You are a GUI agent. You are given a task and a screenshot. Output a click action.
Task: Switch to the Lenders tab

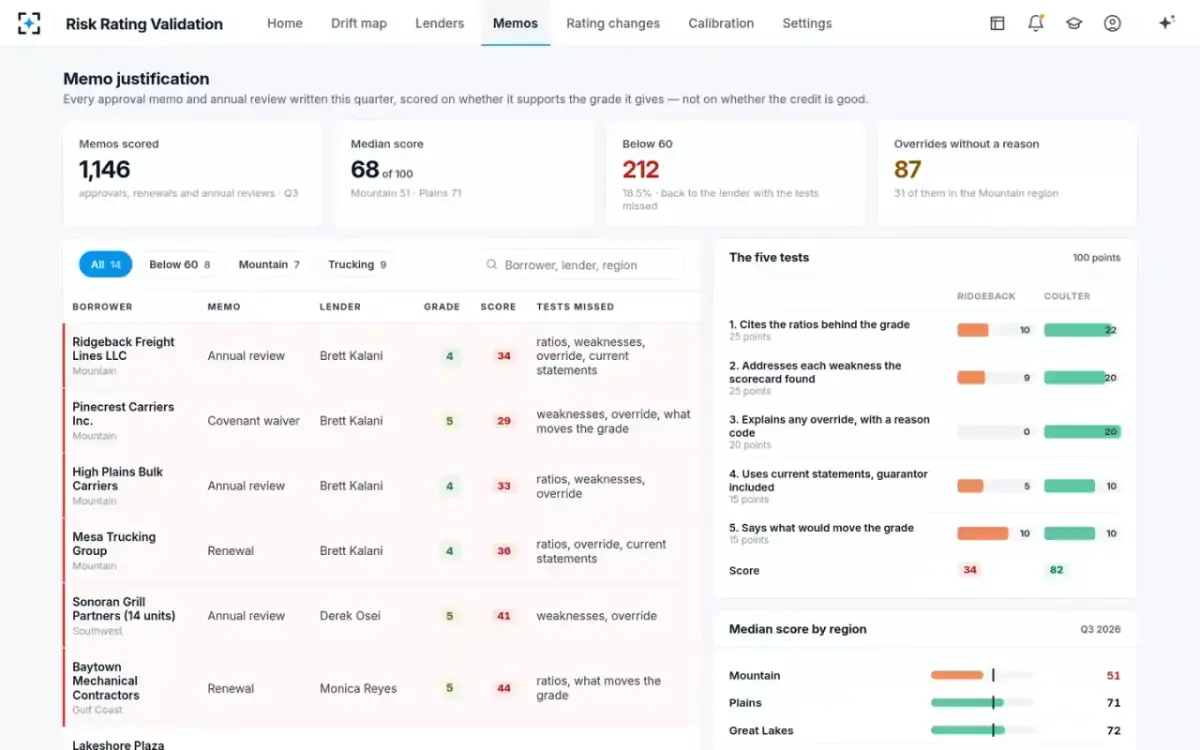(x=440, y=23)
